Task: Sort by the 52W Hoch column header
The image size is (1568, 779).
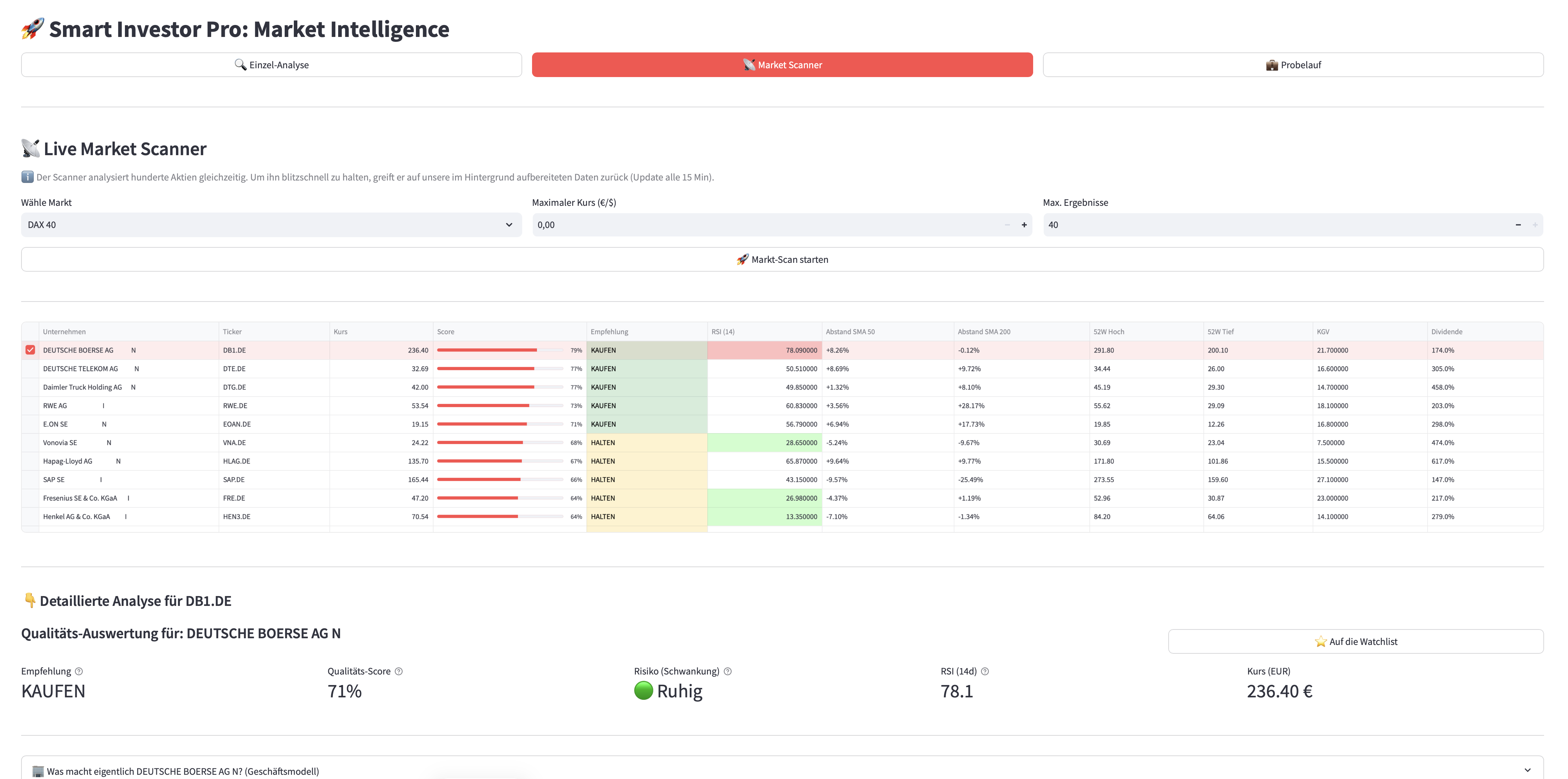Action: [x=1146, y=332]
